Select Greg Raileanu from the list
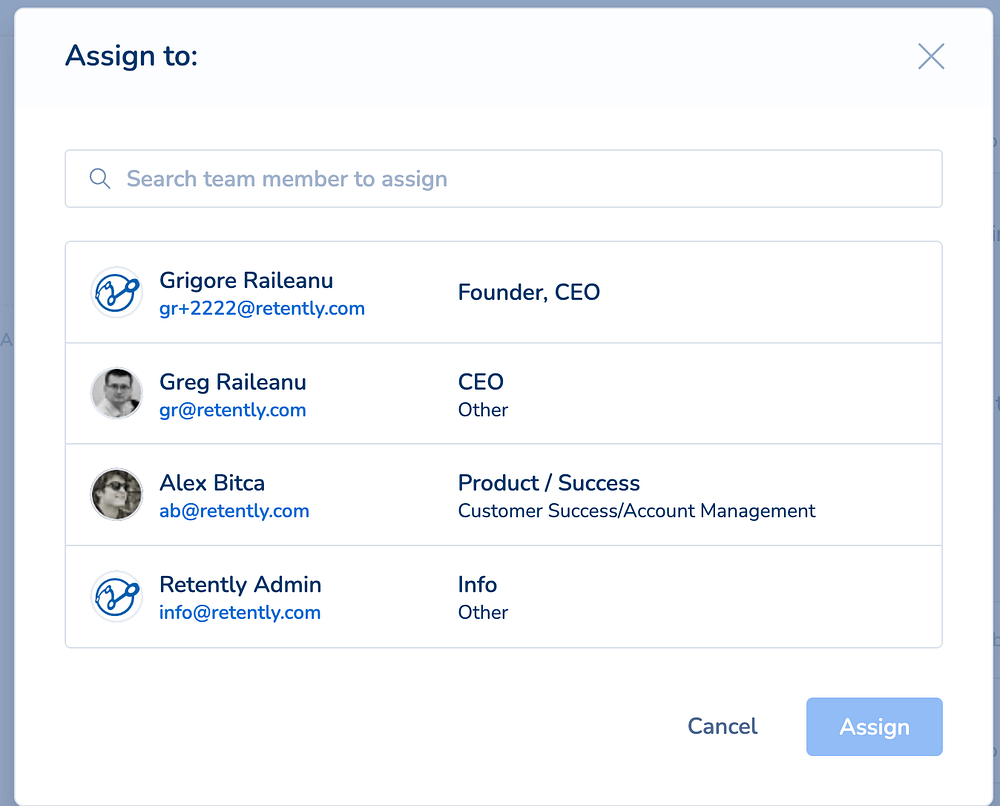This screenshot has width=1000, height=806. (233, 382)
